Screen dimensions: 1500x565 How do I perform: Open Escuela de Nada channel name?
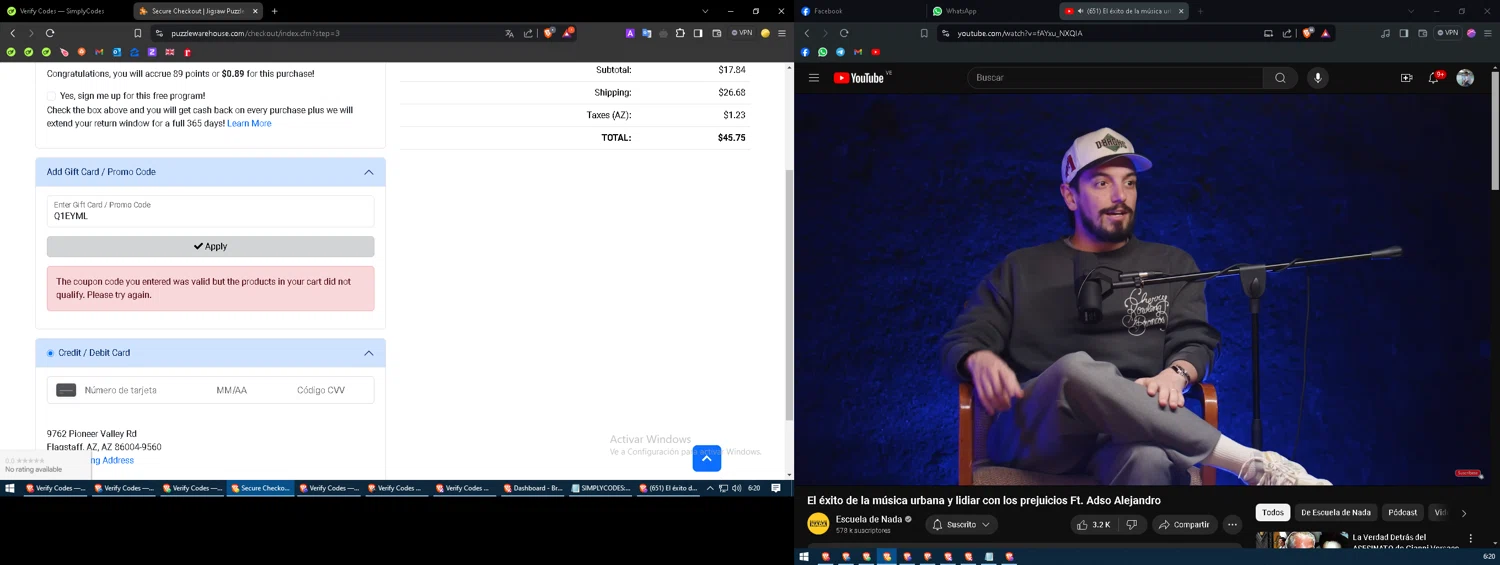tap(869, 519)
